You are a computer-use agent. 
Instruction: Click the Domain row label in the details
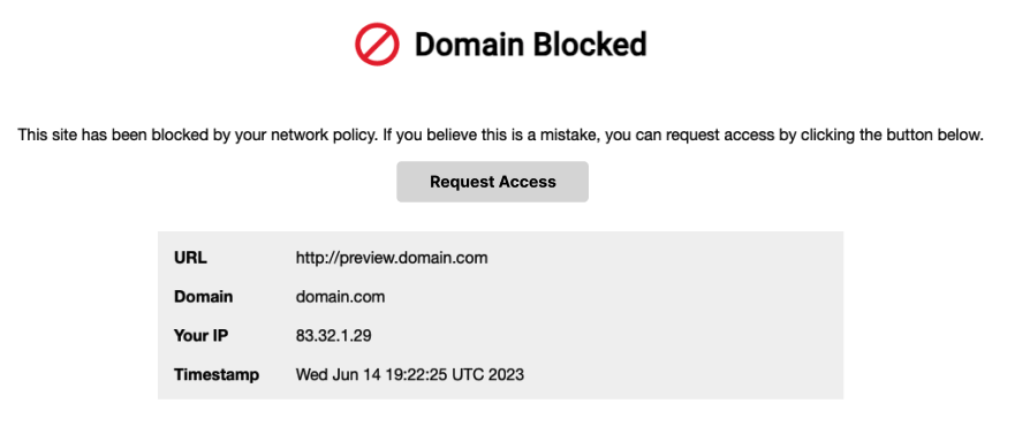(203, 297)
